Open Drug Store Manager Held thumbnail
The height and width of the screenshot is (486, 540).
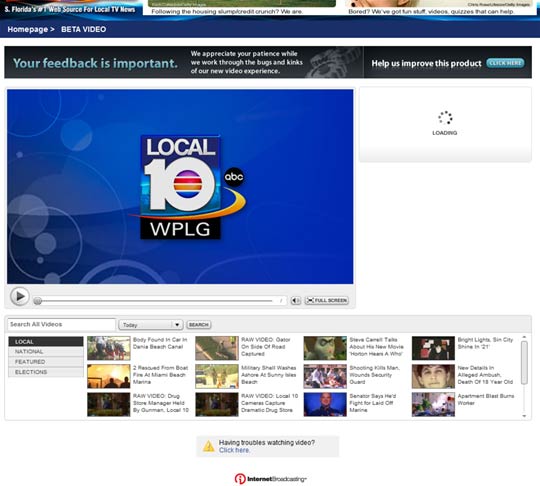(109, 405)
